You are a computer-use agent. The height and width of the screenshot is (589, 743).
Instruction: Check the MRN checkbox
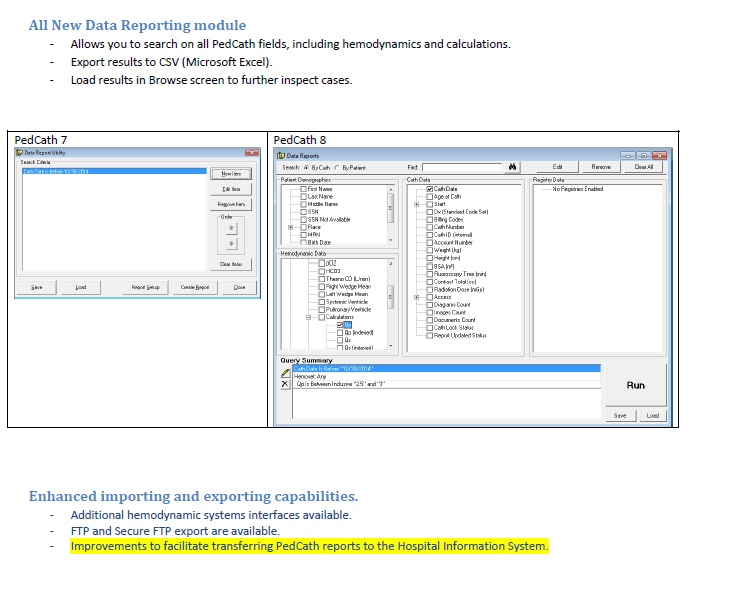304,235
